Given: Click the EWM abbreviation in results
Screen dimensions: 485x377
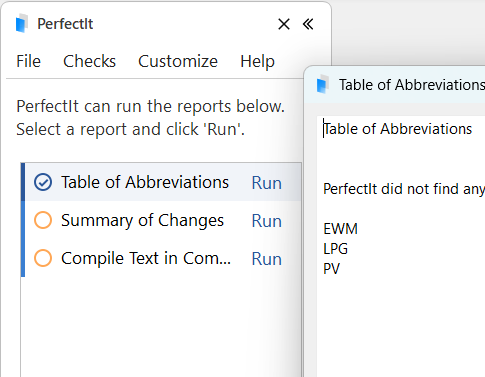Looking at the screenshot, I should tap(340, 229).
